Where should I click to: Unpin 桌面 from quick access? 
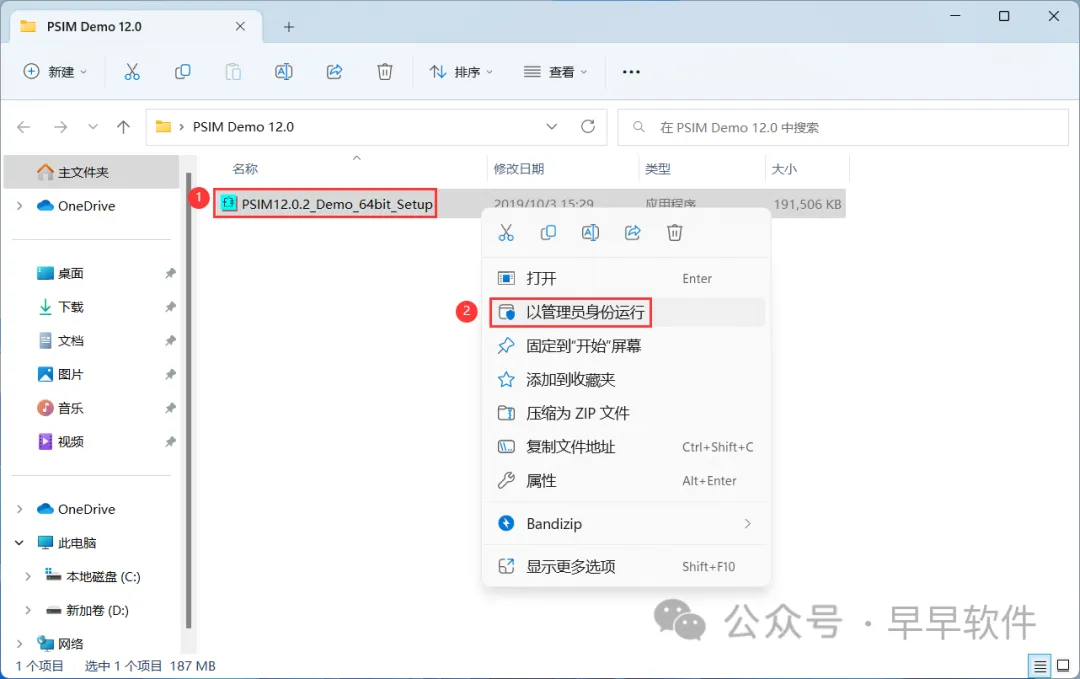tap(170, 273)
